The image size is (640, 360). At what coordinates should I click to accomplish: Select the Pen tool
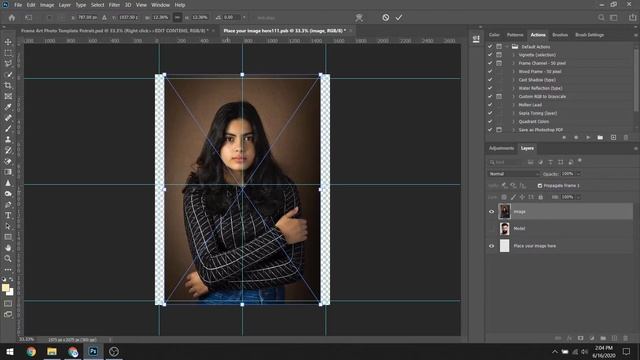(8, 204)
